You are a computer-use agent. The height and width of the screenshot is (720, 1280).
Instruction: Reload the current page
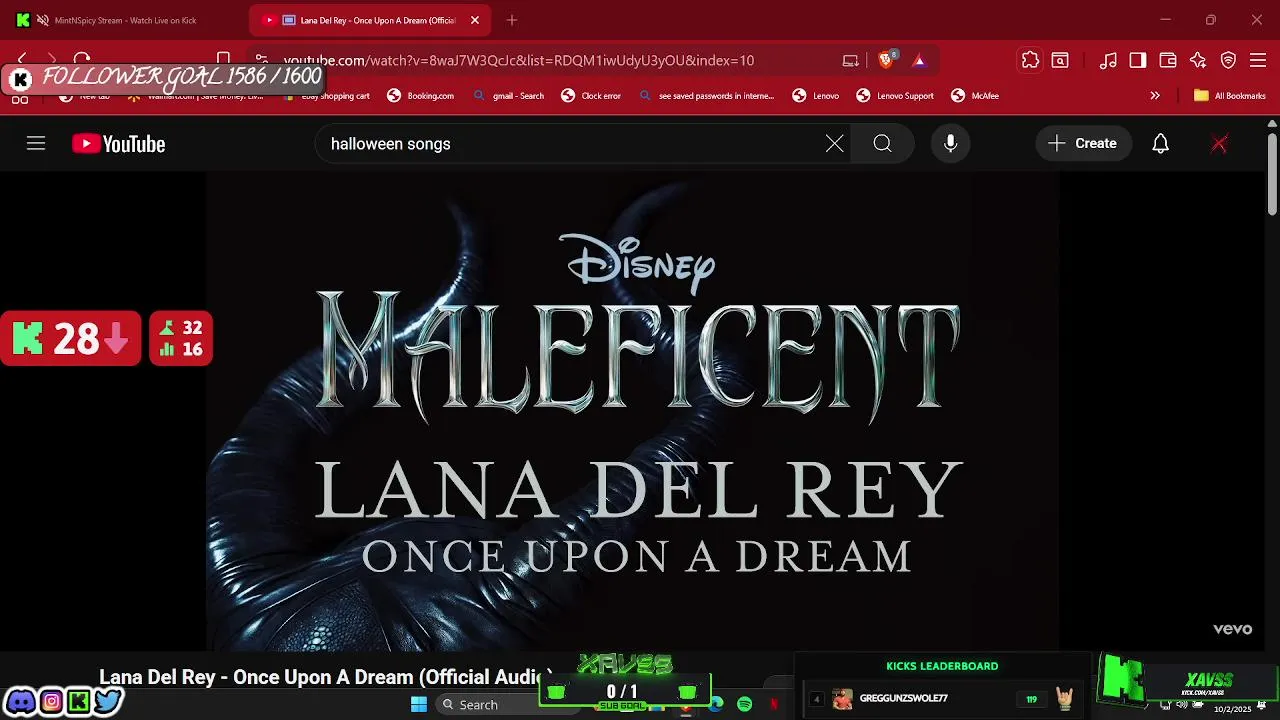82,60
